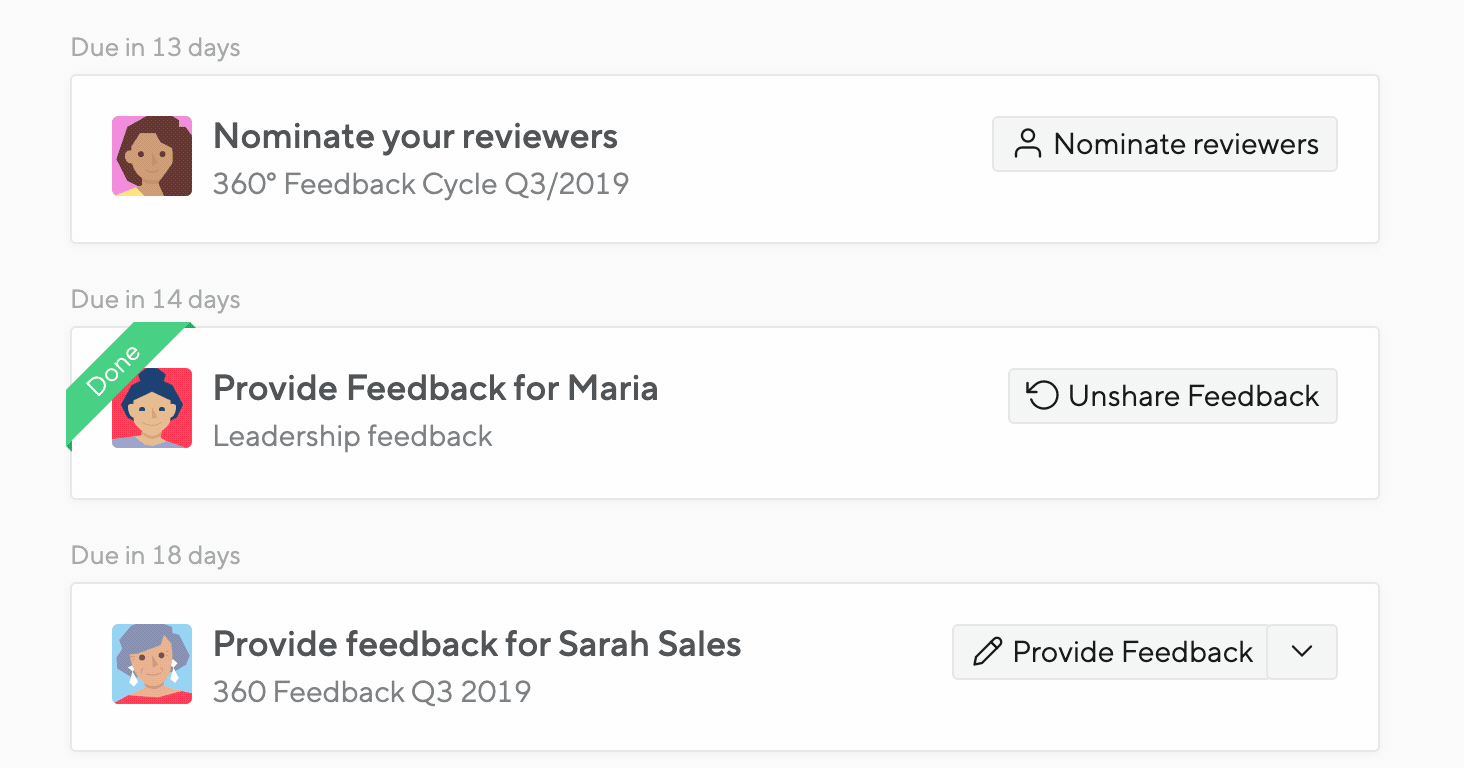Open Provide feedback for Sarah Sales title

pos(477,644)
